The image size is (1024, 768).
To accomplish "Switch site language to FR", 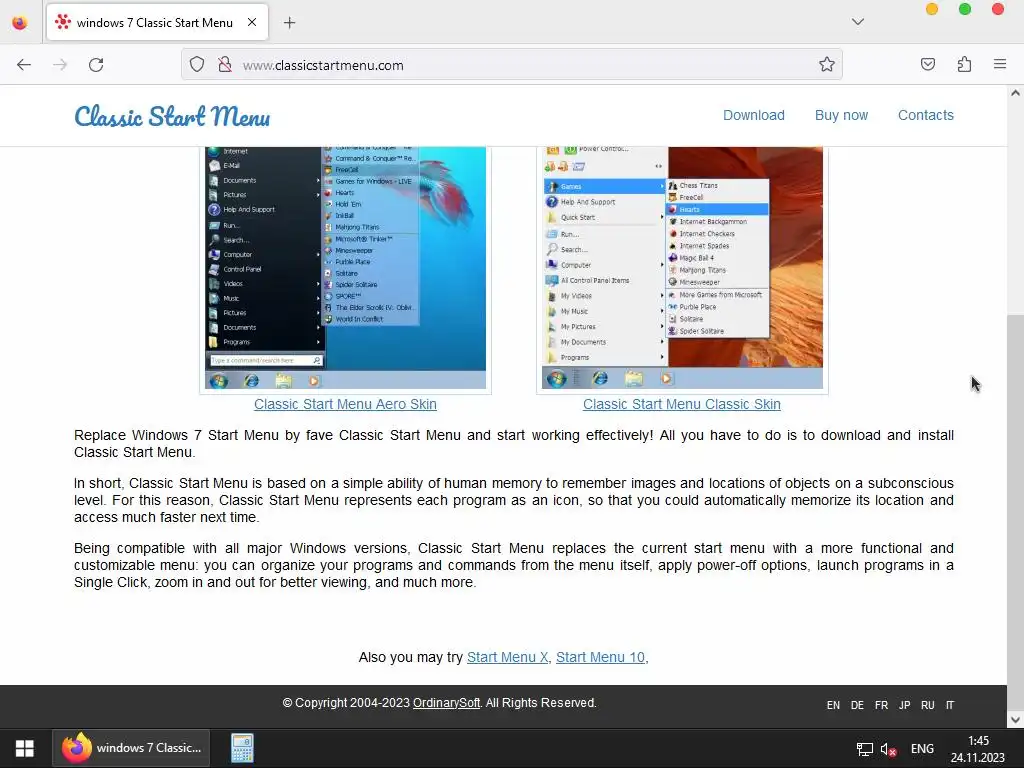I will pyautogui.click(x=881, y=705).
